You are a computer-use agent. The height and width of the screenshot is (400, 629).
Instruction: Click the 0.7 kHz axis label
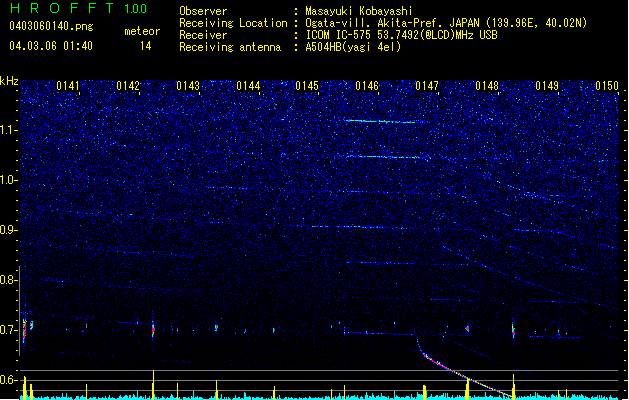pyautogui.click(x=9, y=330)
